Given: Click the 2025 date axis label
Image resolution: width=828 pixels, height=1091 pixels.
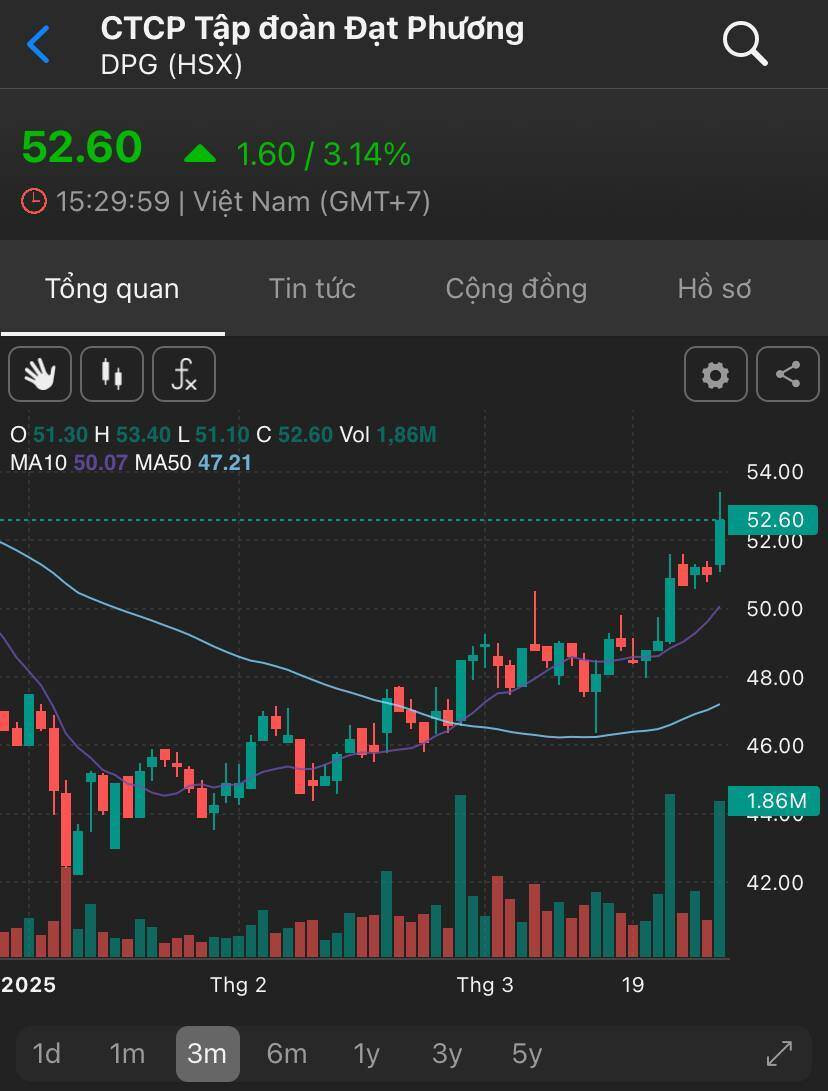Looking at the screenshot, I should click(28, 985).
